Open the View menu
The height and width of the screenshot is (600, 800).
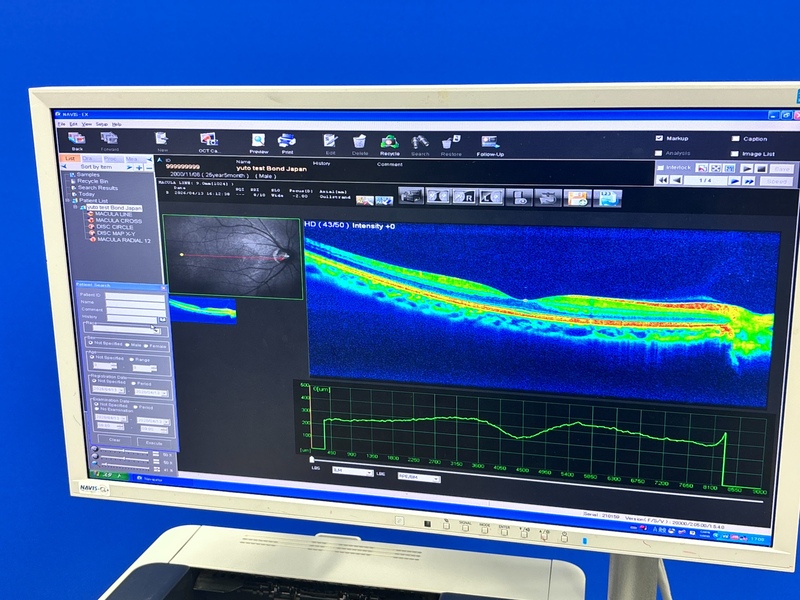click(x=87, y=124)
